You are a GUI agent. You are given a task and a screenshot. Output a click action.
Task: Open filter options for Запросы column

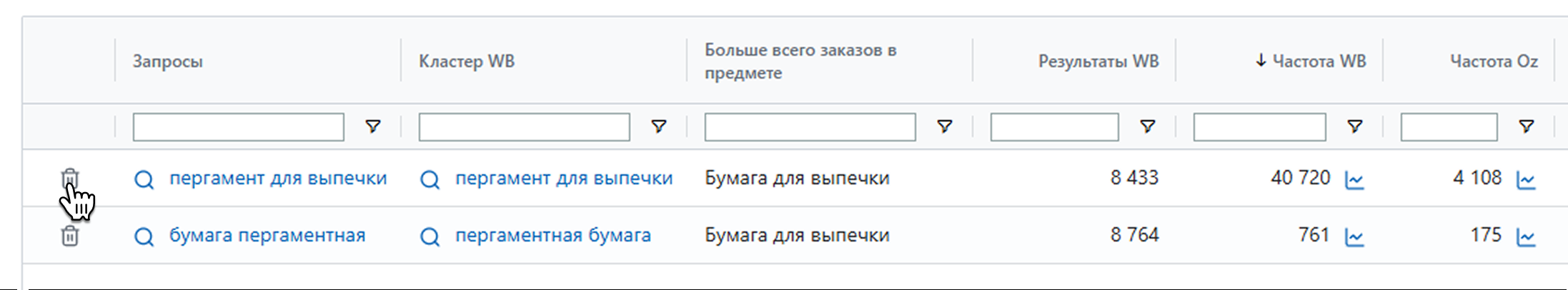tap(372, 126)
